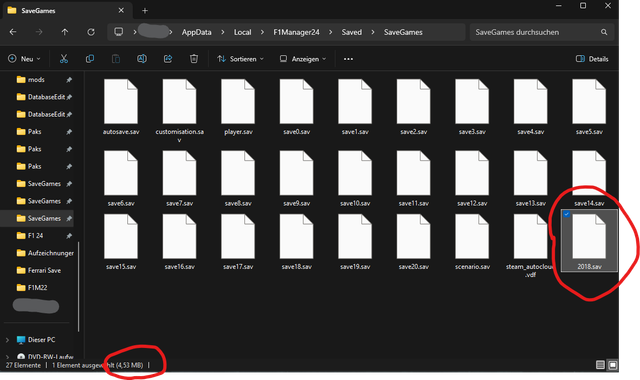Select the autosave.sav file

121,107
